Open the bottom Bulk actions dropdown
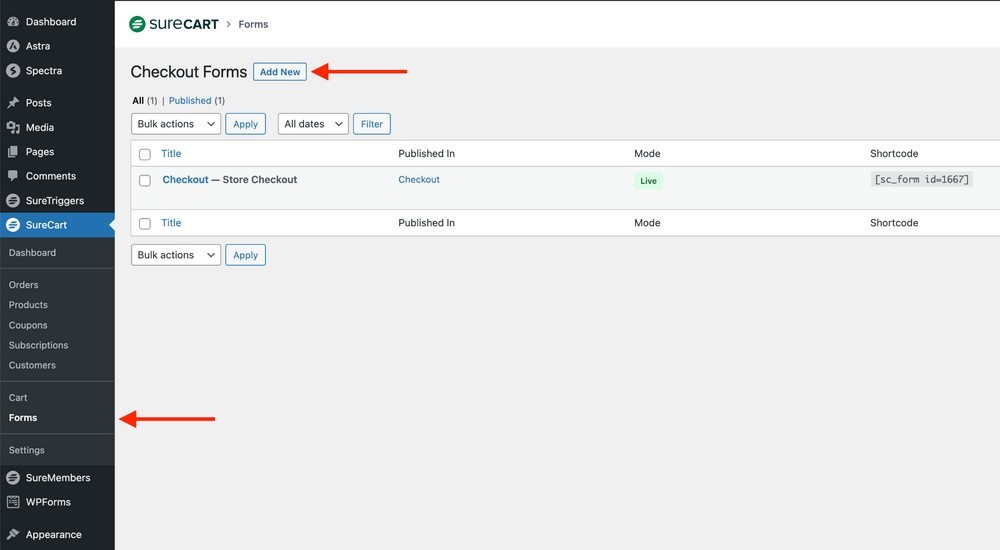The width and height of the screenshot is (1000, 550). [x=176, y=255]
